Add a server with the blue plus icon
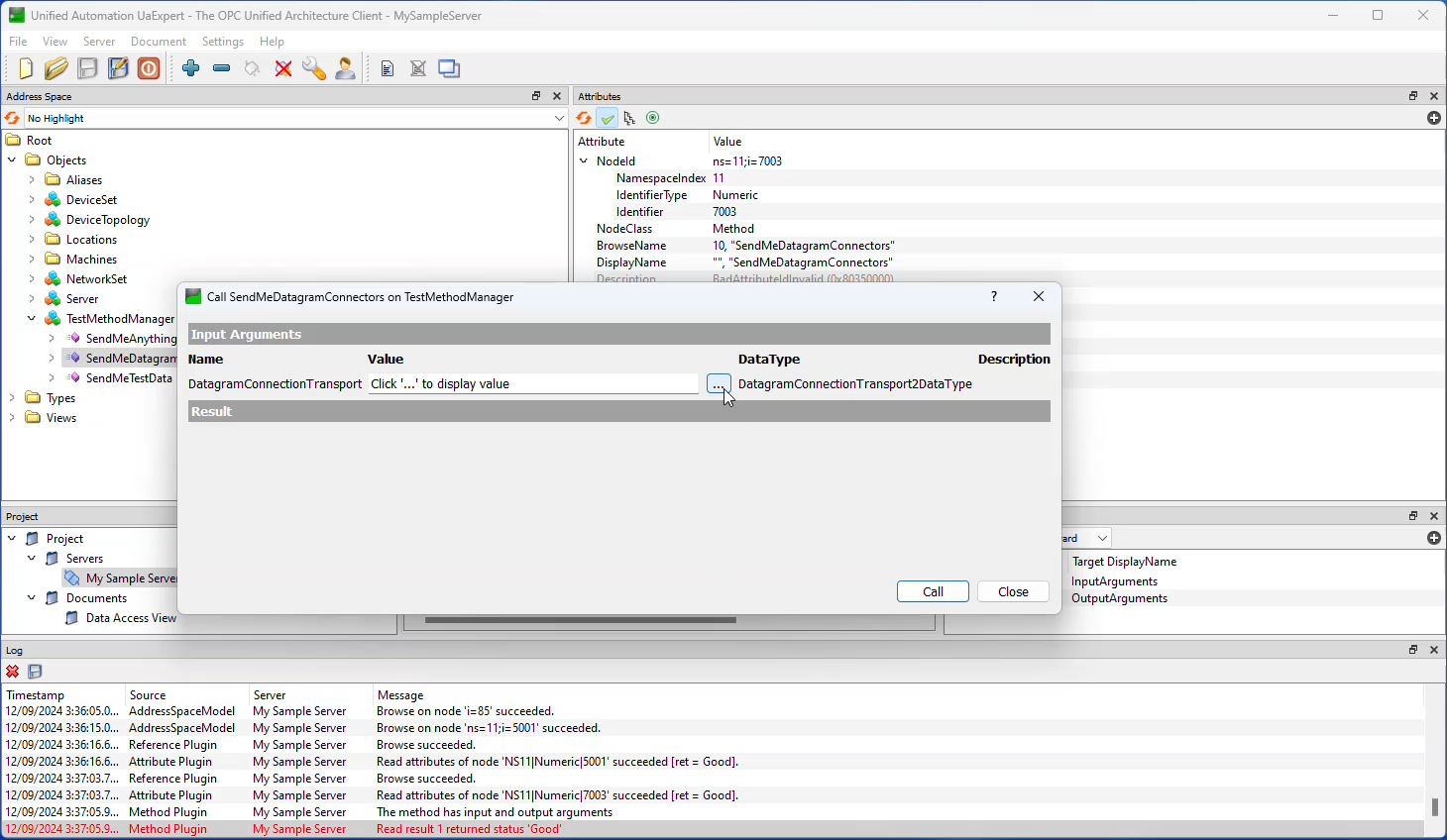 pos(191,68)
